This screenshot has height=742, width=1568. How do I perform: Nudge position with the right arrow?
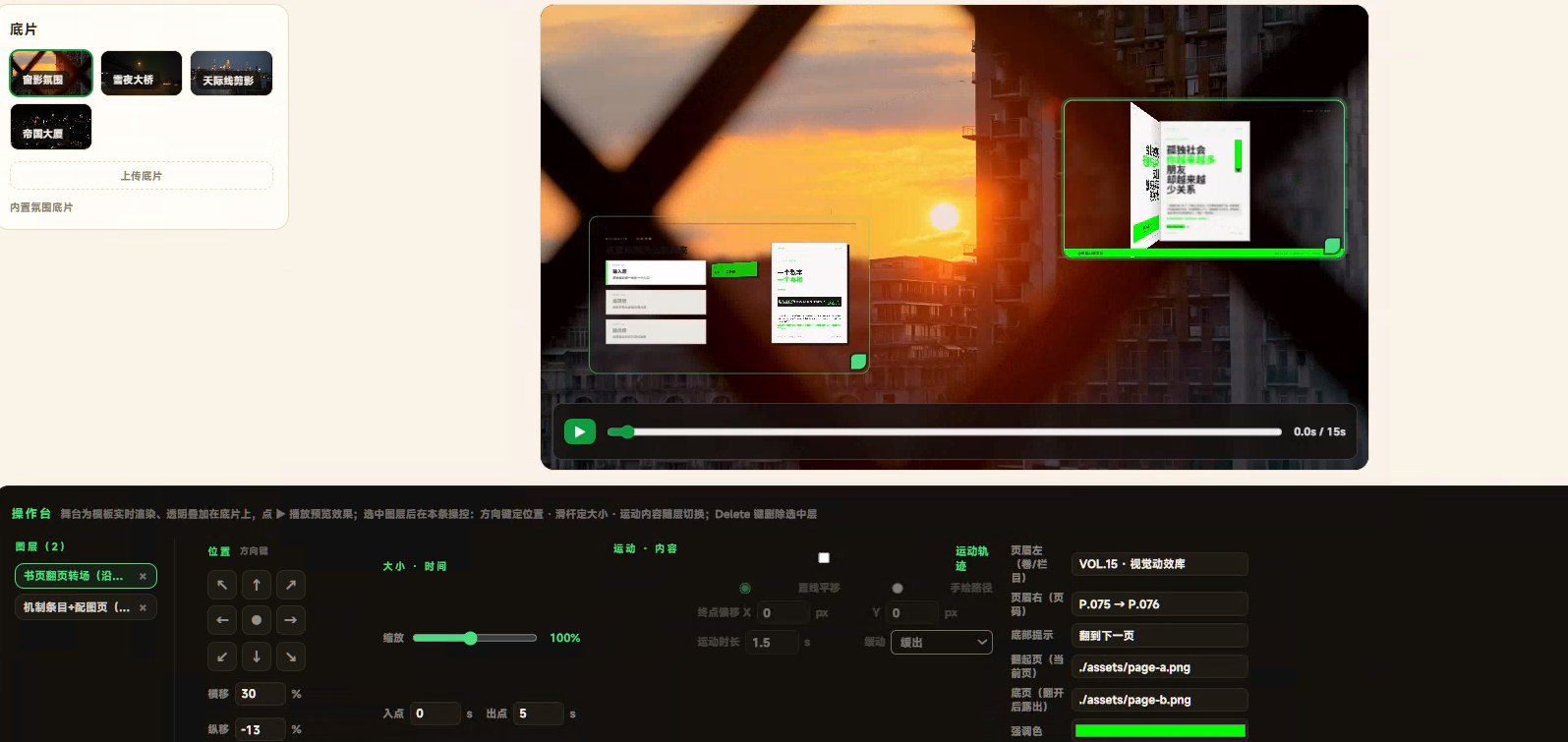[291, 620]
